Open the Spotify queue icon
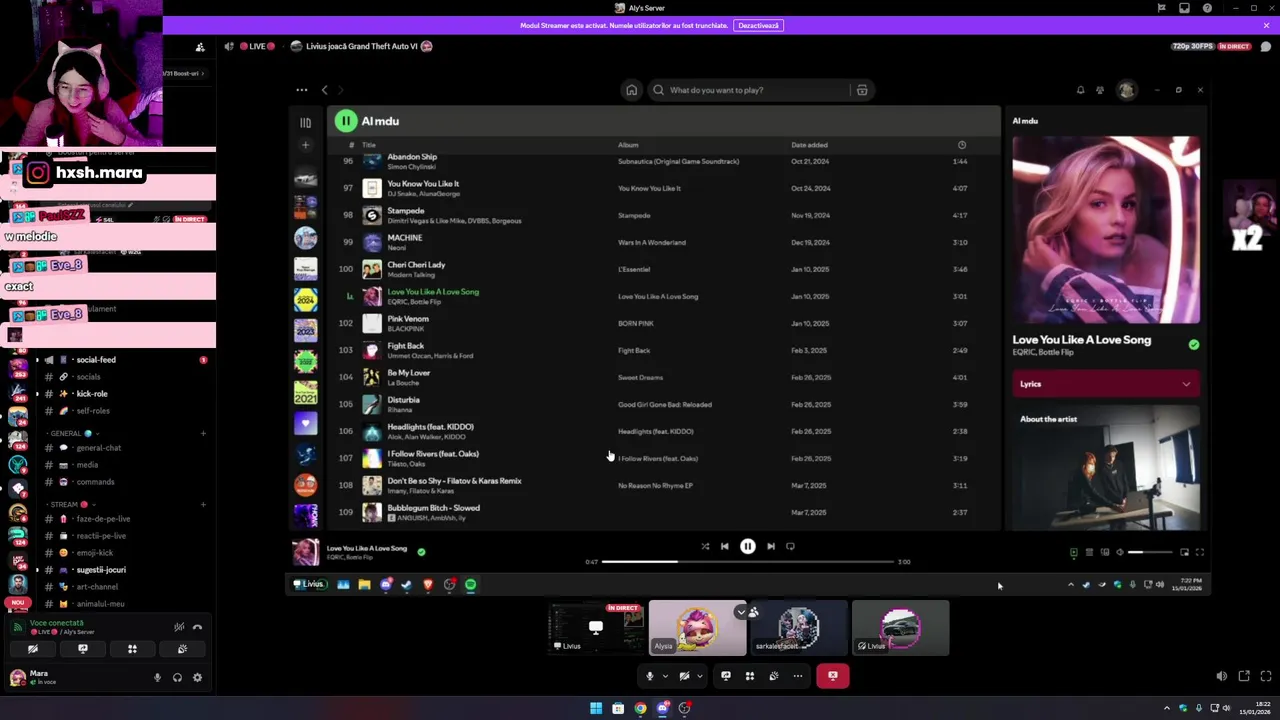 1089,552
